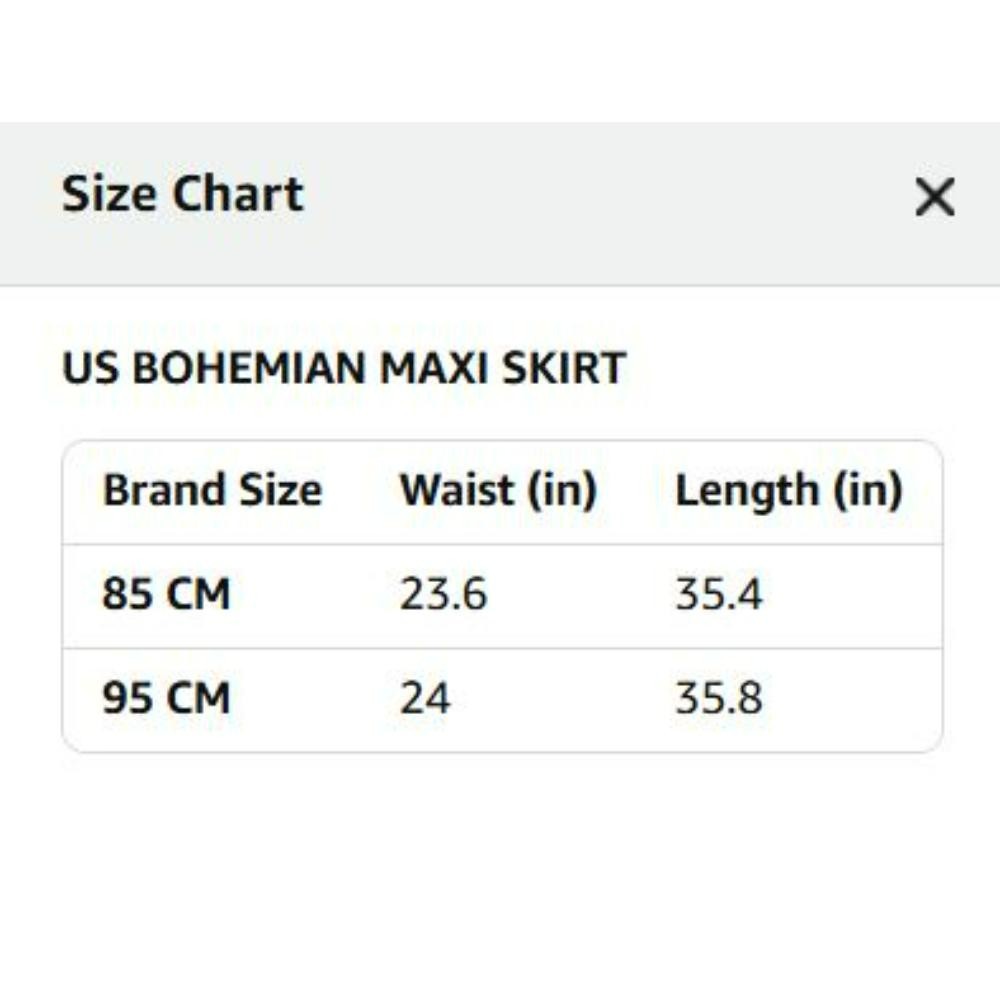Click the 35.4 length value
This screenshot has width=1000, height=1000.
[x=719, y=594]
